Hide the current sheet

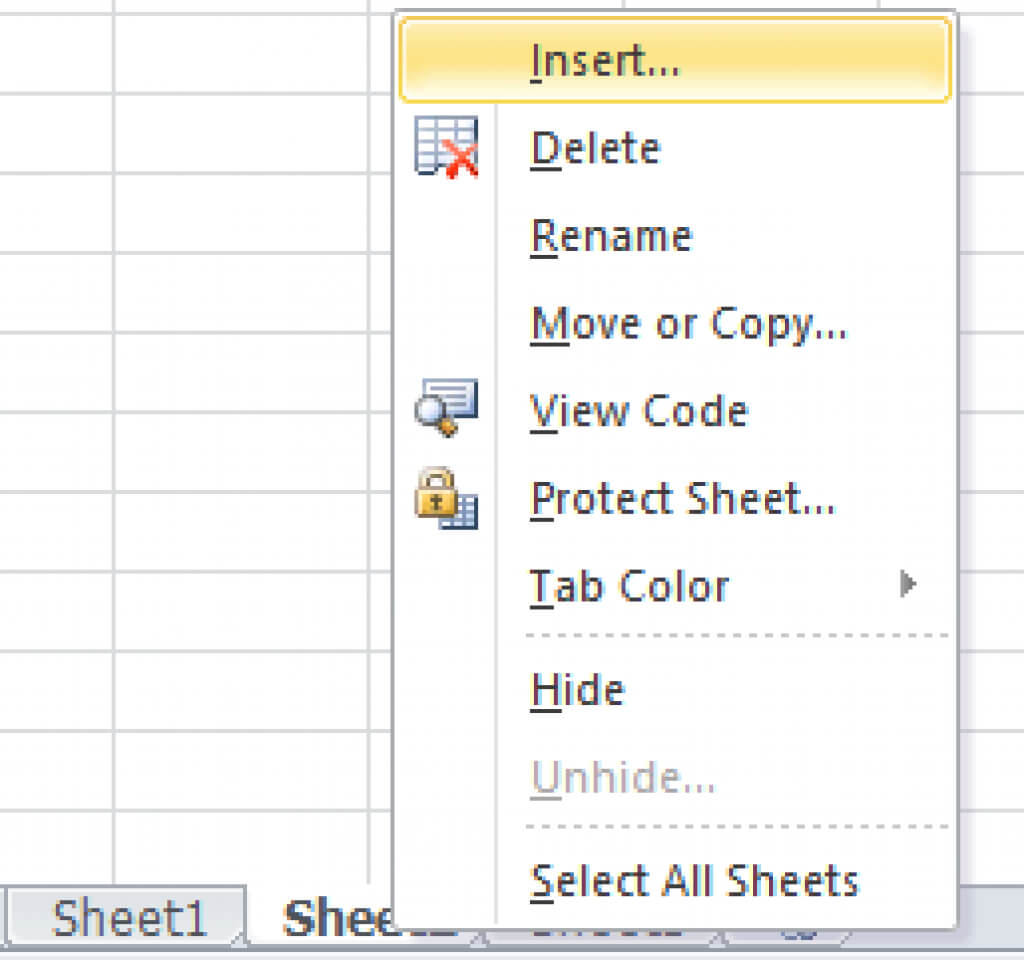[578, 690]
